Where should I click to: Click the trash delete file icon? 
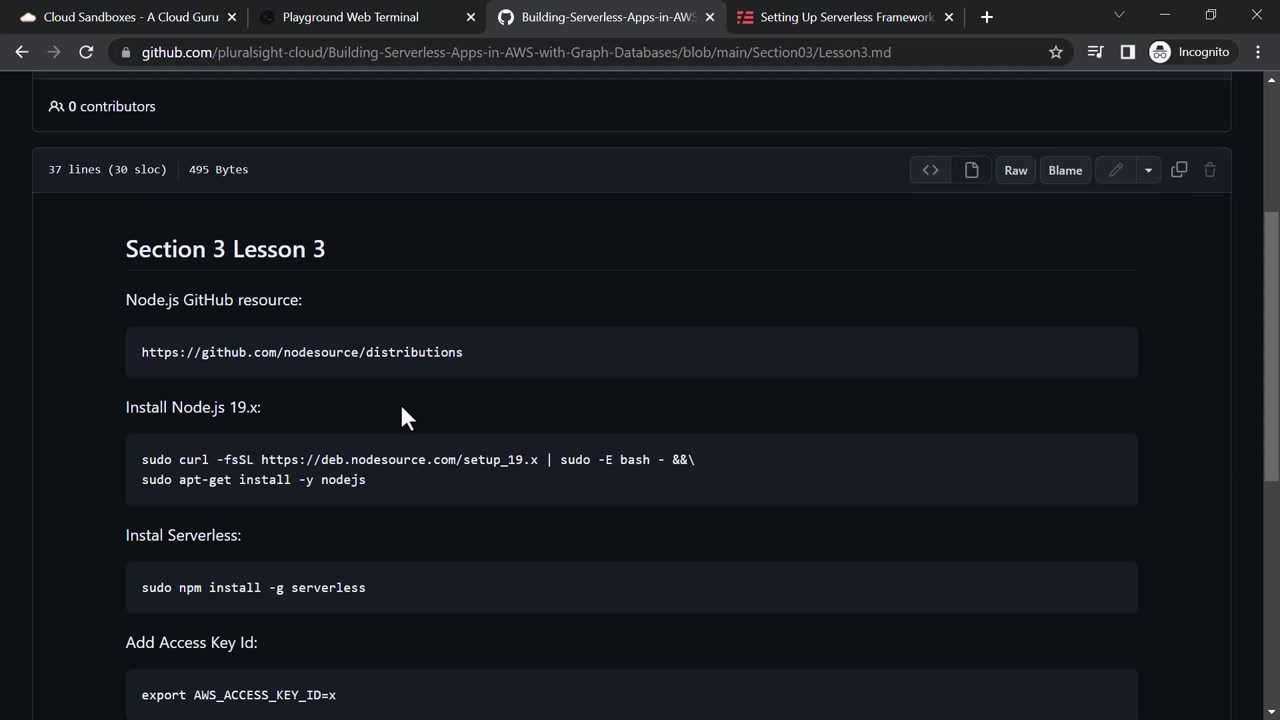[x=1210, y=170]
